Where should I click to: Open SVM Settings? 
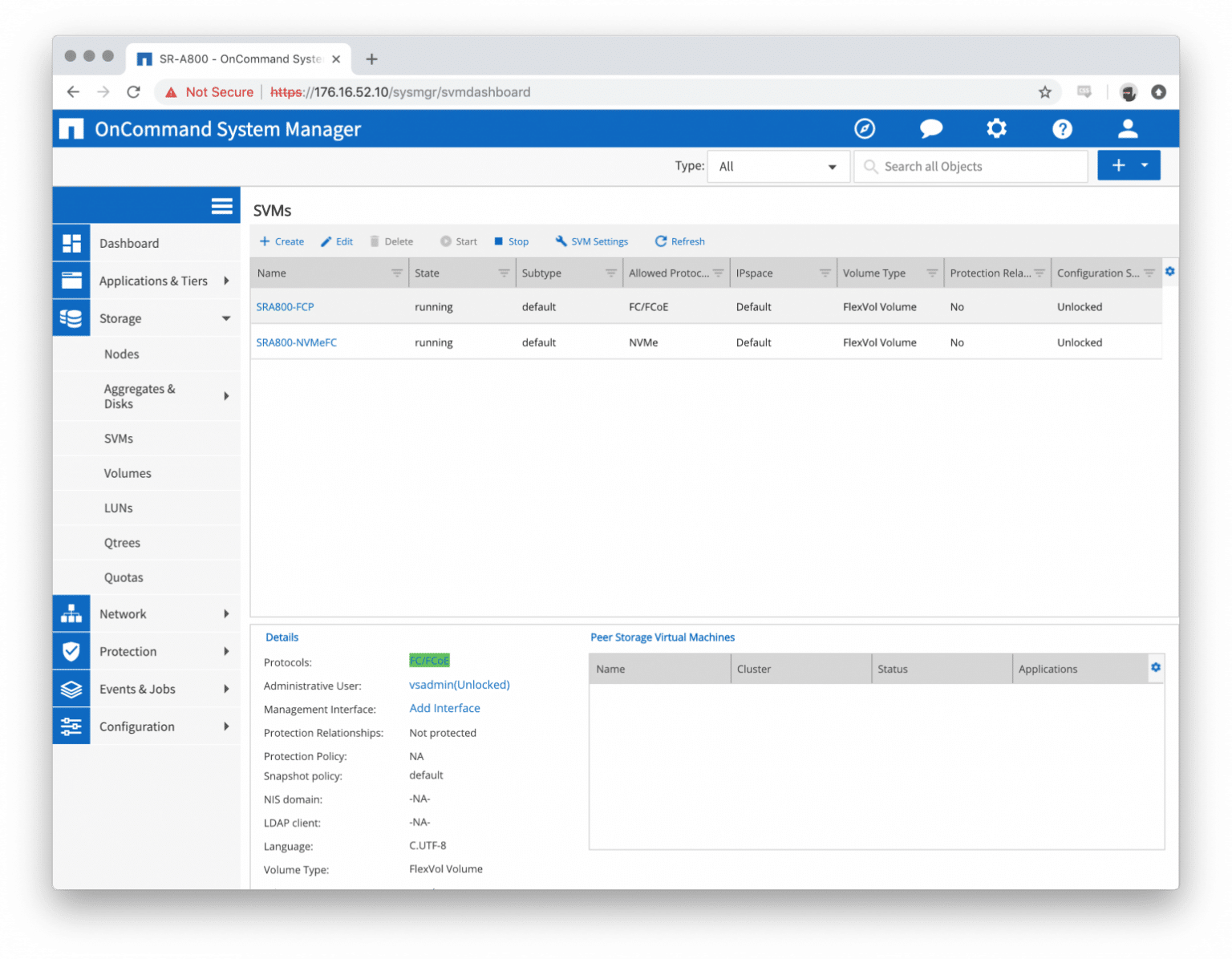592,241
